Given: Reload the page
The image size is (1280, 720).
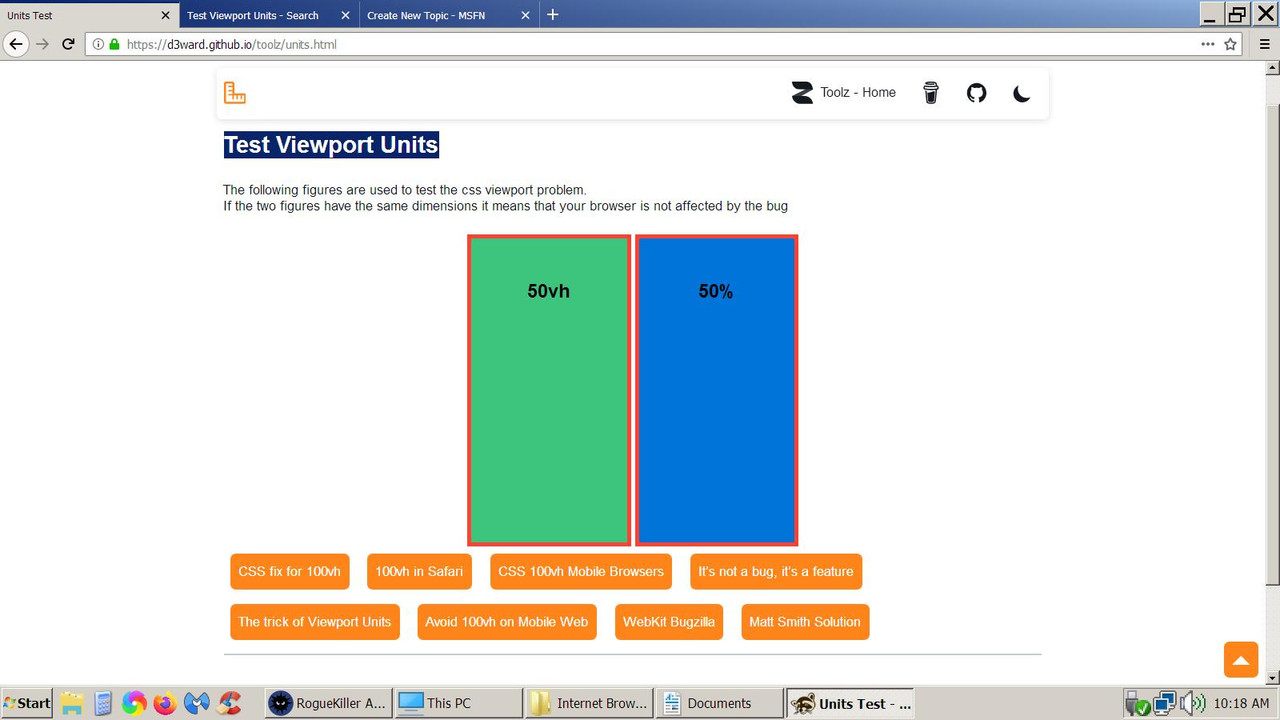Looking at the screenshot, I should 68,44.
